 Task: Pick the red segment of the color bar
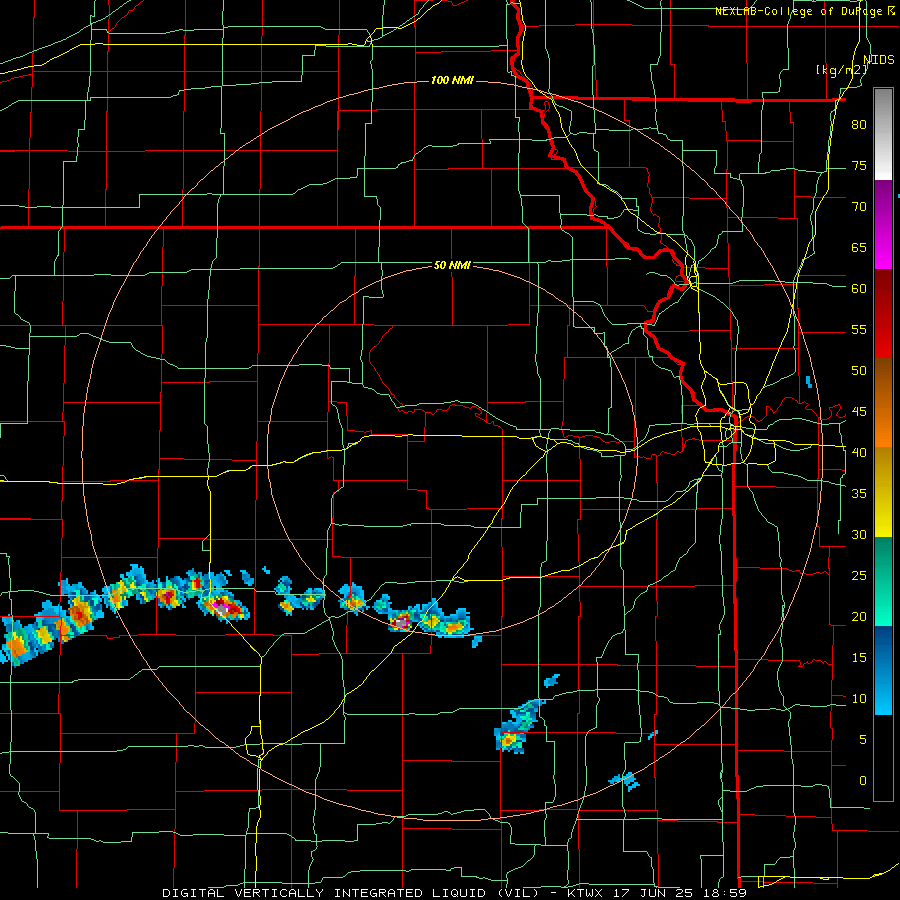point(883,313)
